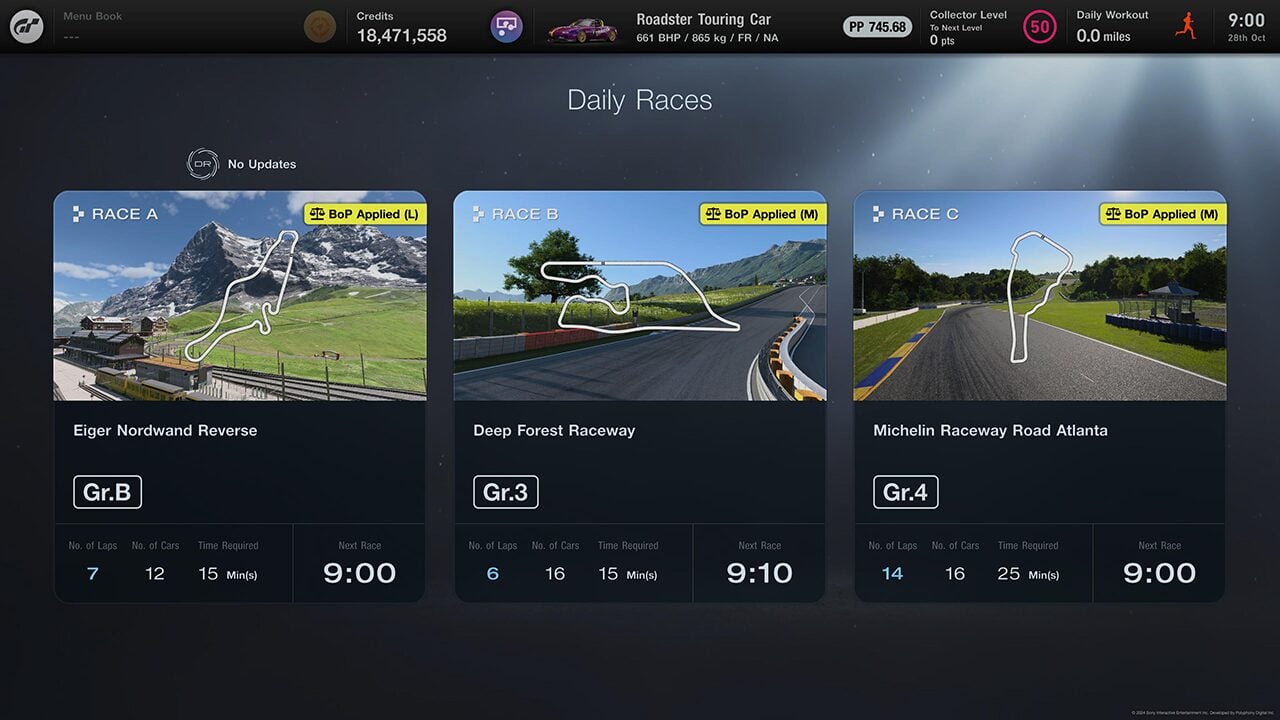Click the Gran Turismo logo icon
Screen dimensions: 1280x720
point(27,27)
